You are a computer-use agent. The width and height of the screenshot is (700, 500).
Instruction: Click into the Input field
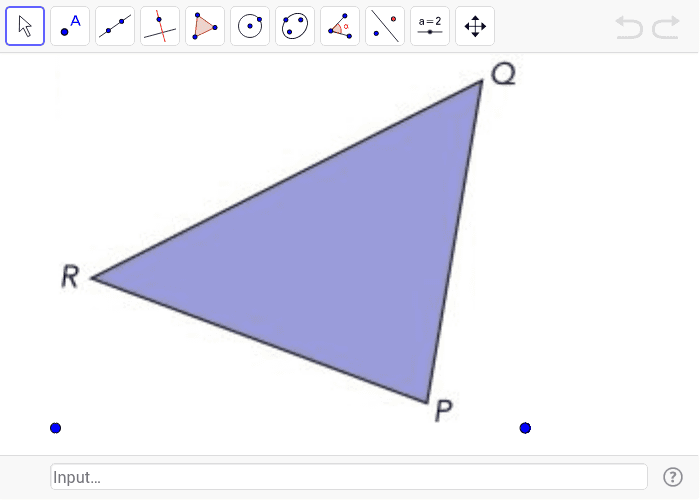349,477
